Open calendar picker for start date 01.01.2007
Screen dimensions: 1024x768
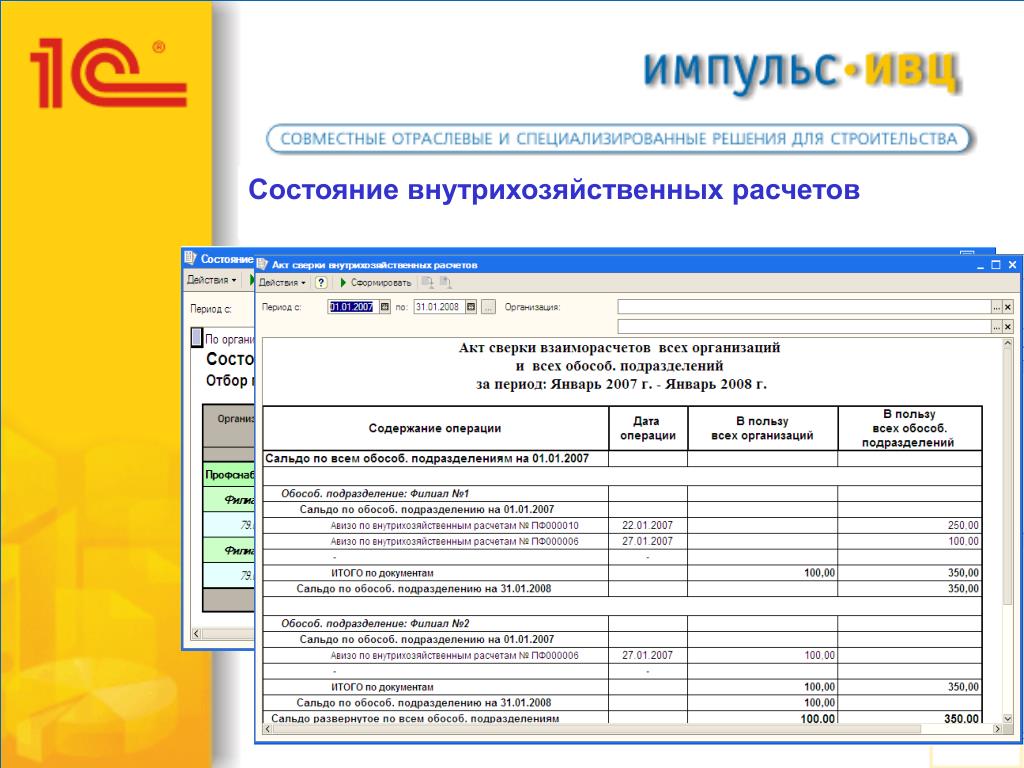click(x=385, y=307)
